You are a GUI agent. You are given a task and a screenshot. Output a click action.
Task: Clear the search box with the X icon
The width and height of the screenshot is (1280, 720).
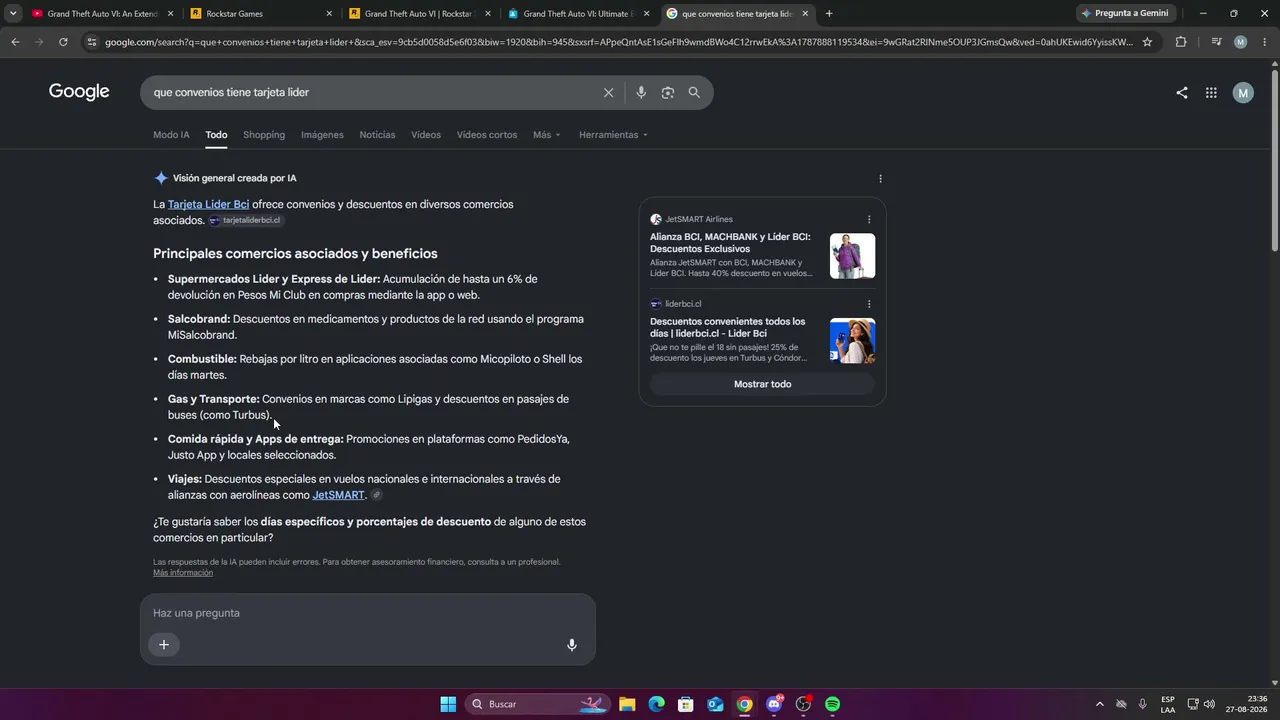608,92
